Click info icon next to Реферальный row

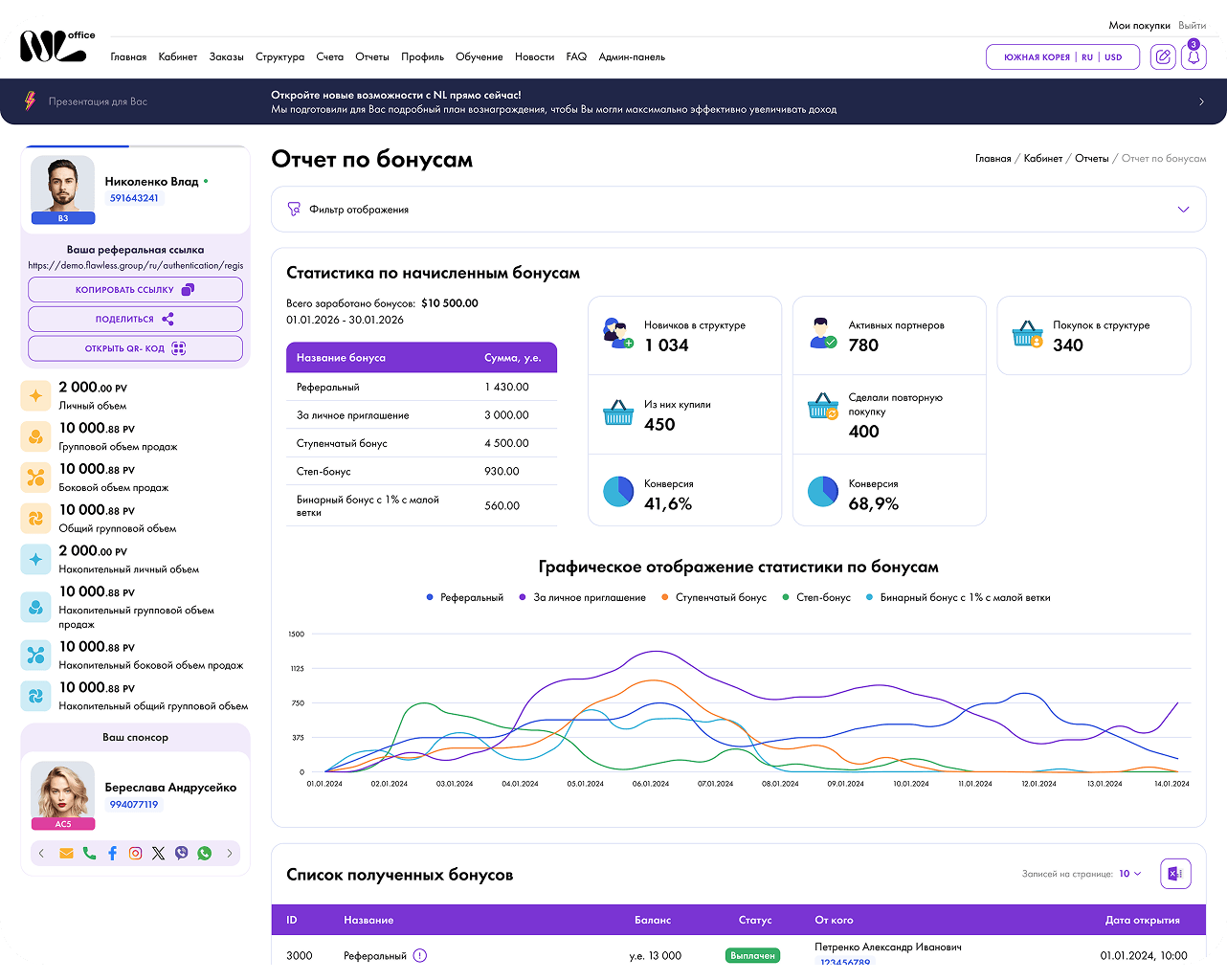tap(419, 955)
